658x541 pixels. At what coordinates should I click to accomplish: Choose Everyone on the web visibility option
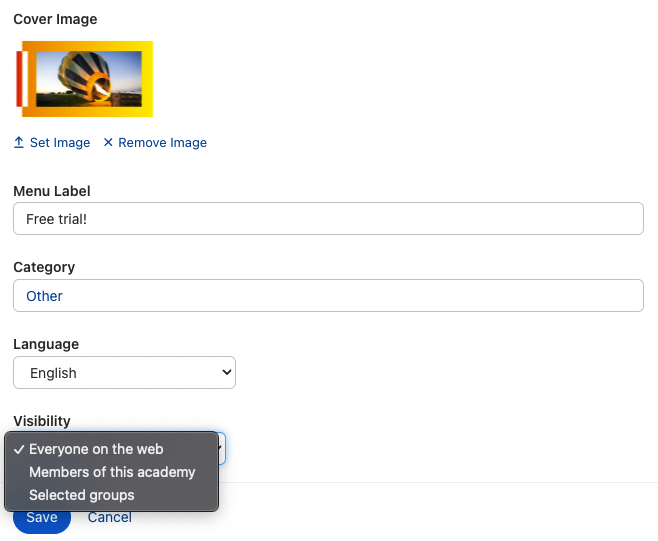pos(96,449)
